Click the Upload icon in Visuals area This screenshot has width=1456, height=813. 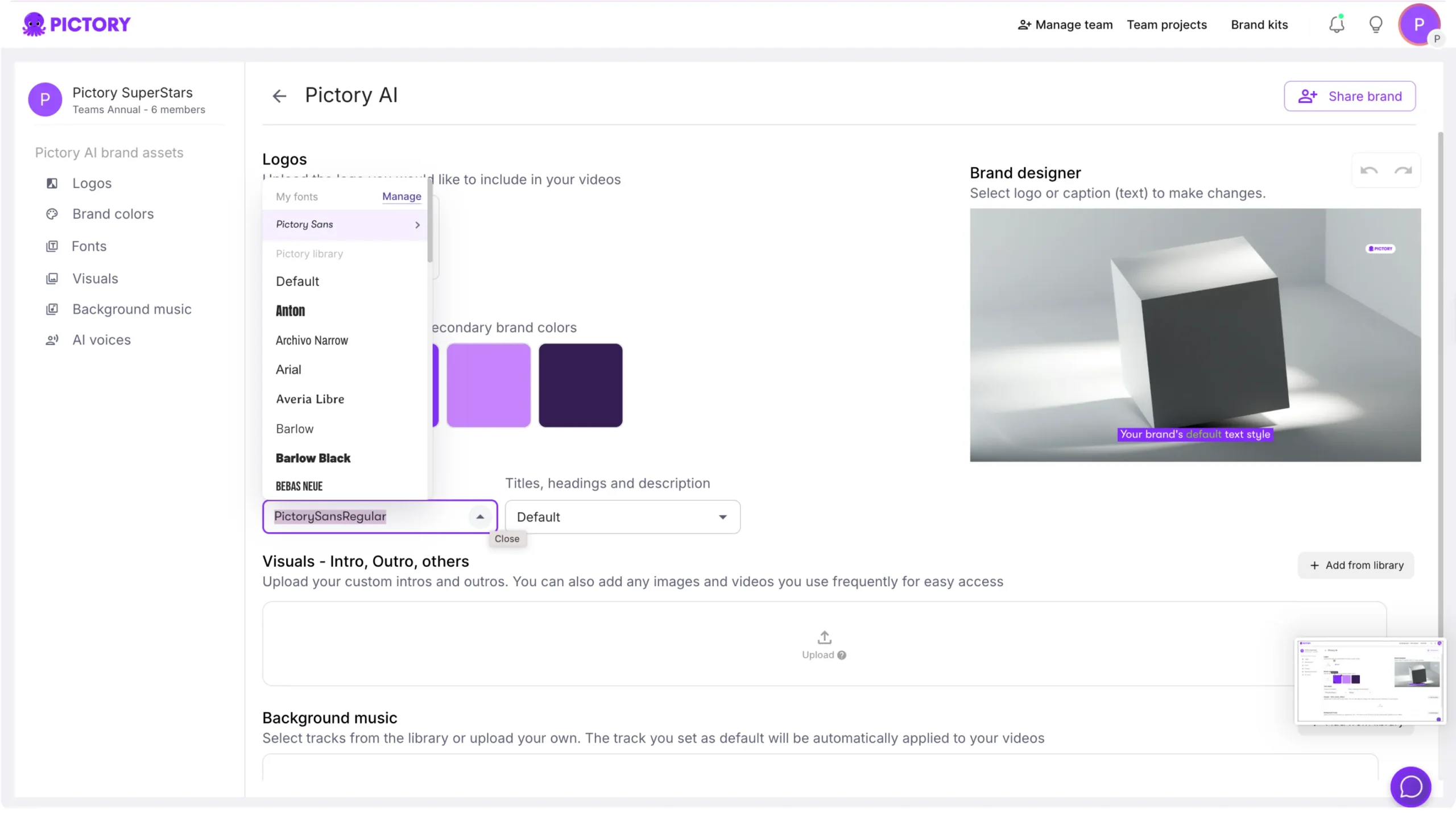[824, 637]
